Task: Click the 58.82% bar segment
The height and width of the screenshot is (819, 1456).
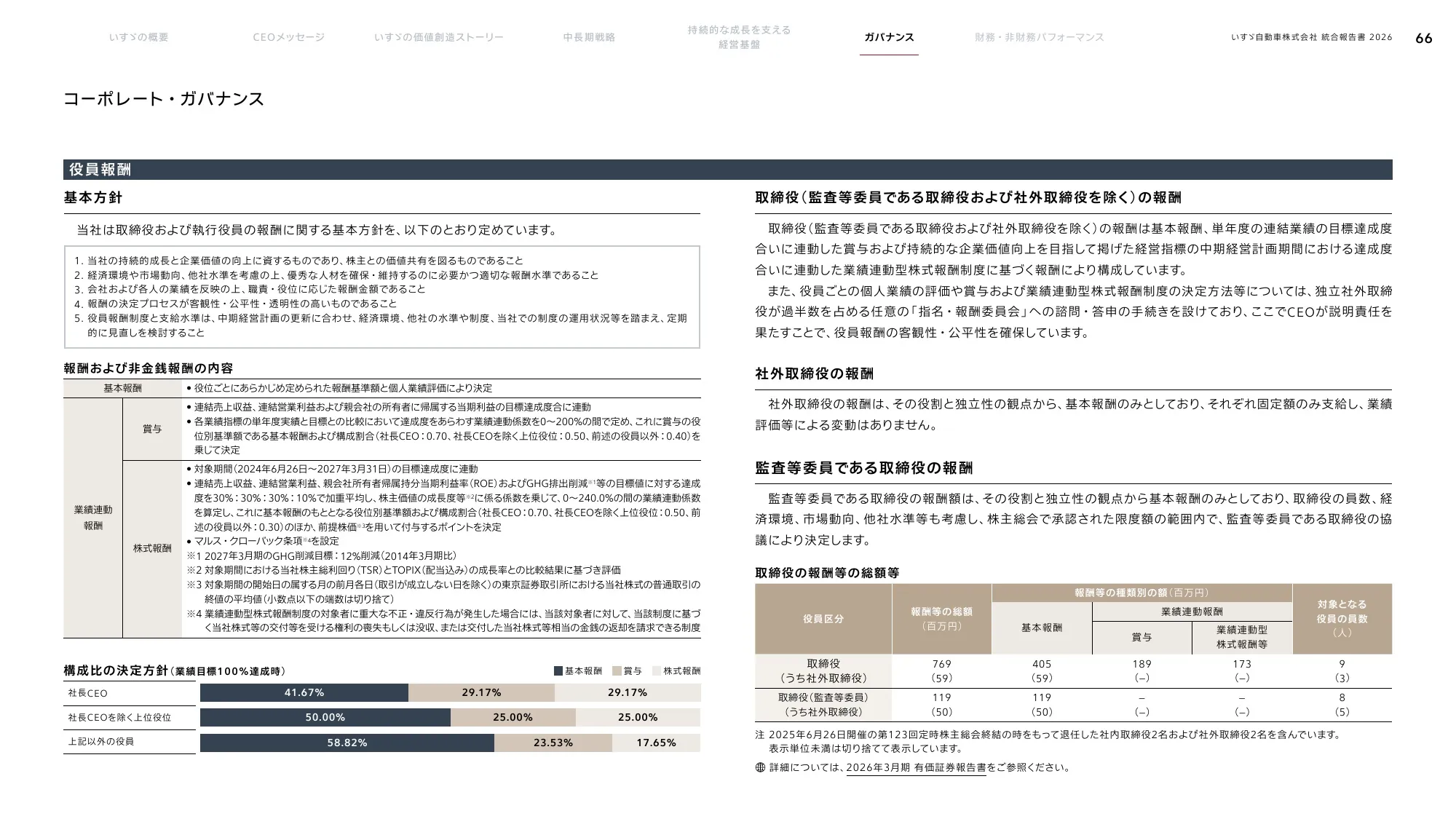Action: pos(347,743)
